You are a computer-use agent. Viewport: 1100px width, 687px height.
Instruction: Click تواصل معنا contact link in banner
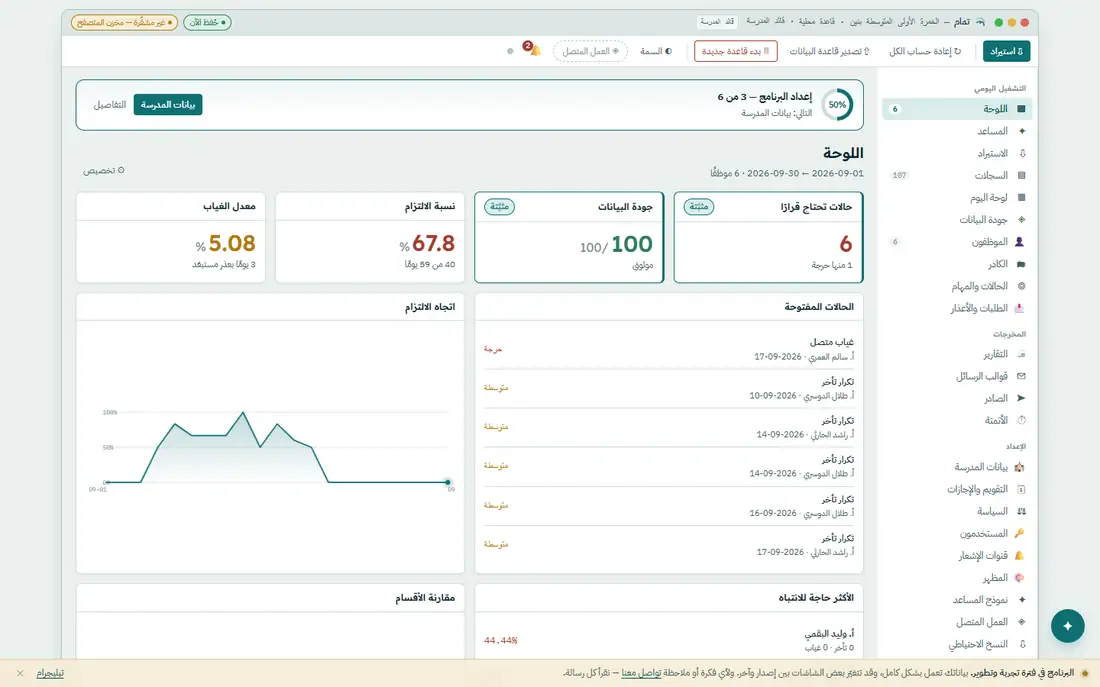point(641,673)
